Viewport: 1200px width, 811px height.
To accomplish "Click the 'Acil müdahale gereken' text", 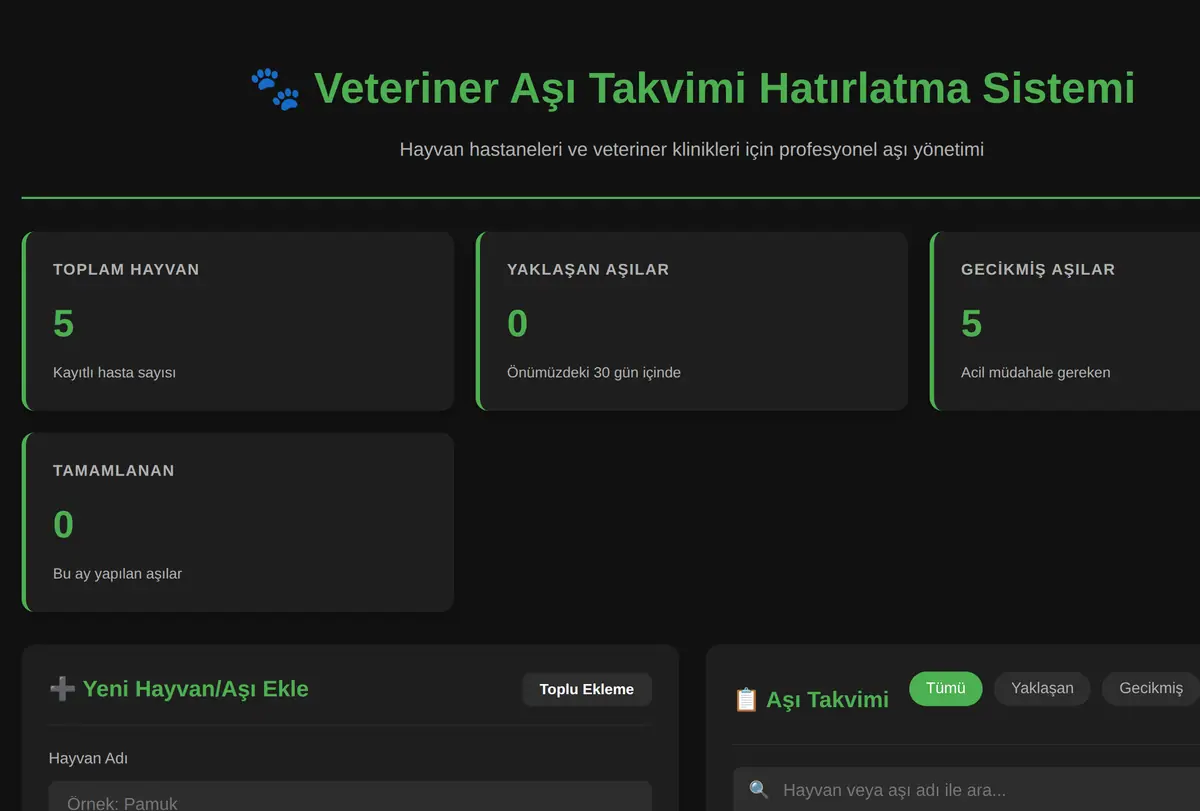I will click(1035, 373).
